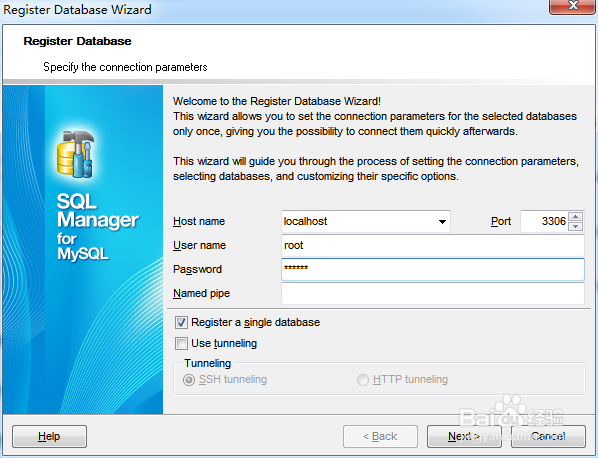Screen dimensions: 598x458
Task: Click the User name label
Action: (x=199, y=245)
